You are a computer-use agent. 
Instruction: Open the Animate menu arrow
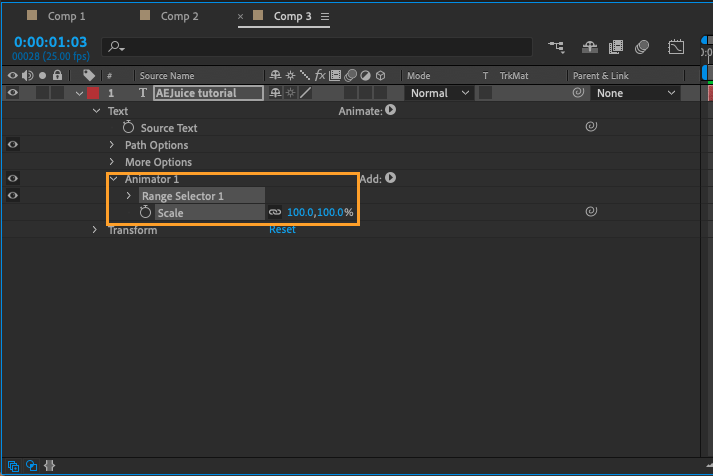(390, 110)
